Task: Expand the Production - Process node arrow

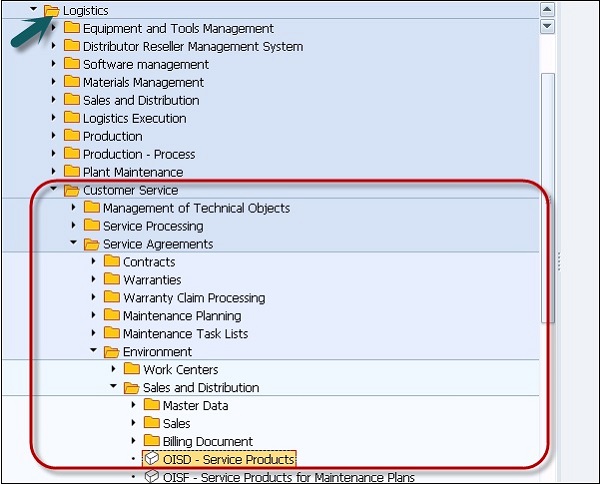Action: click(54, 154)
